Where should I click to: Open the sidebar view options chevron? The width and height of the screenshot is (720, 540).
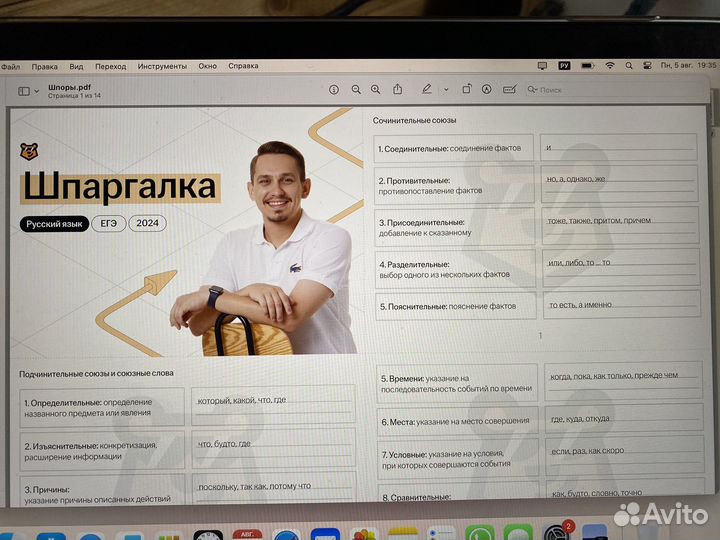[x=37, y=91]
